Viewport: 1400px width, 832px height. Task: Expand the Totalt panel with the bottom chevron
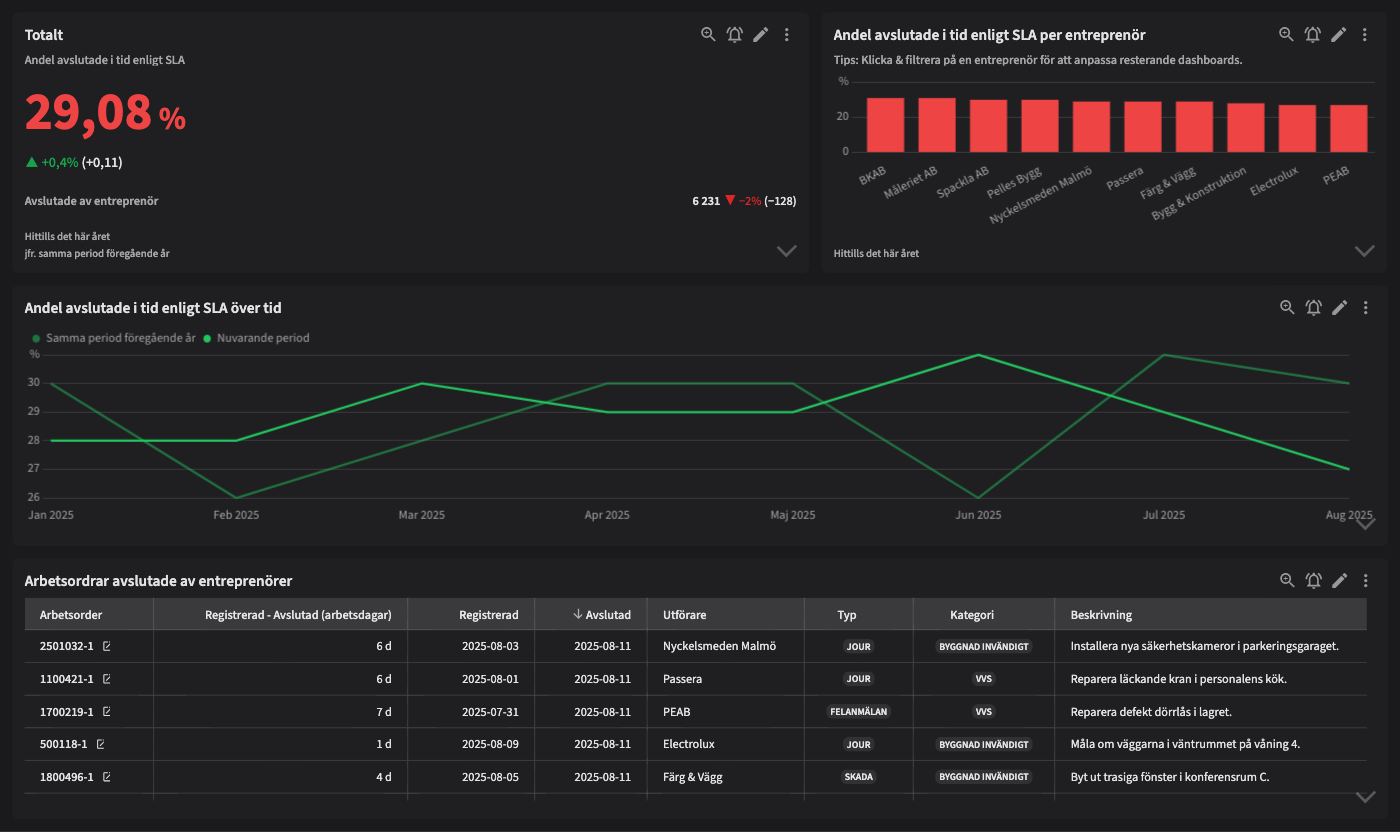tap(786, 250)
